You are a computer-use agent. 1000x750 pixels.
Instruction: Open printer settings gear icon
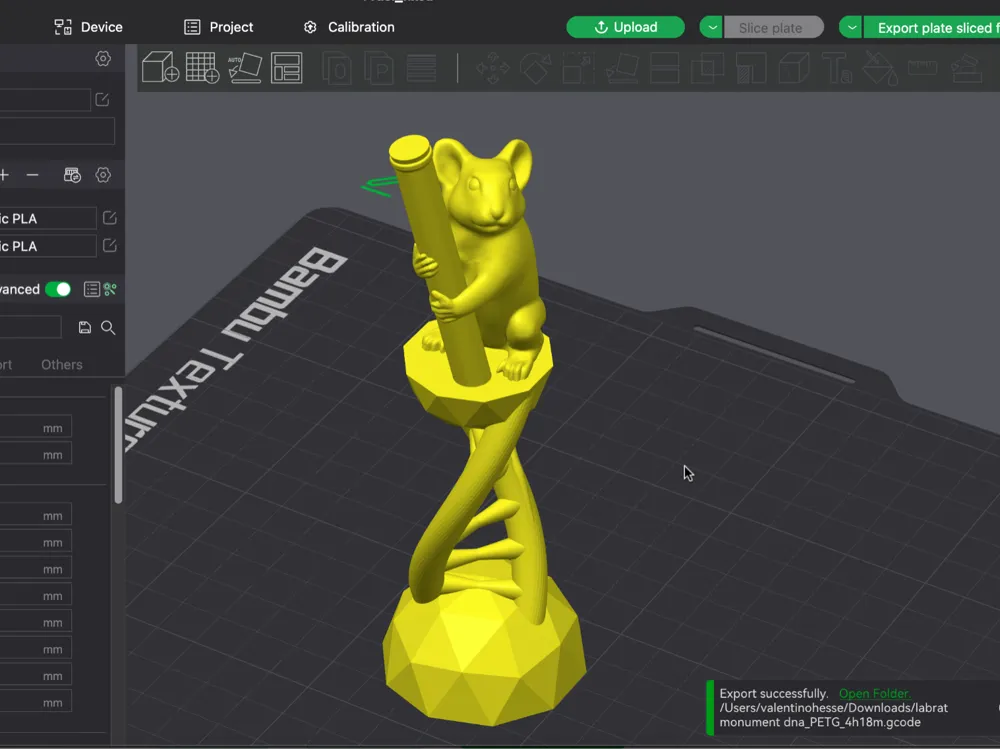[103, 59]
